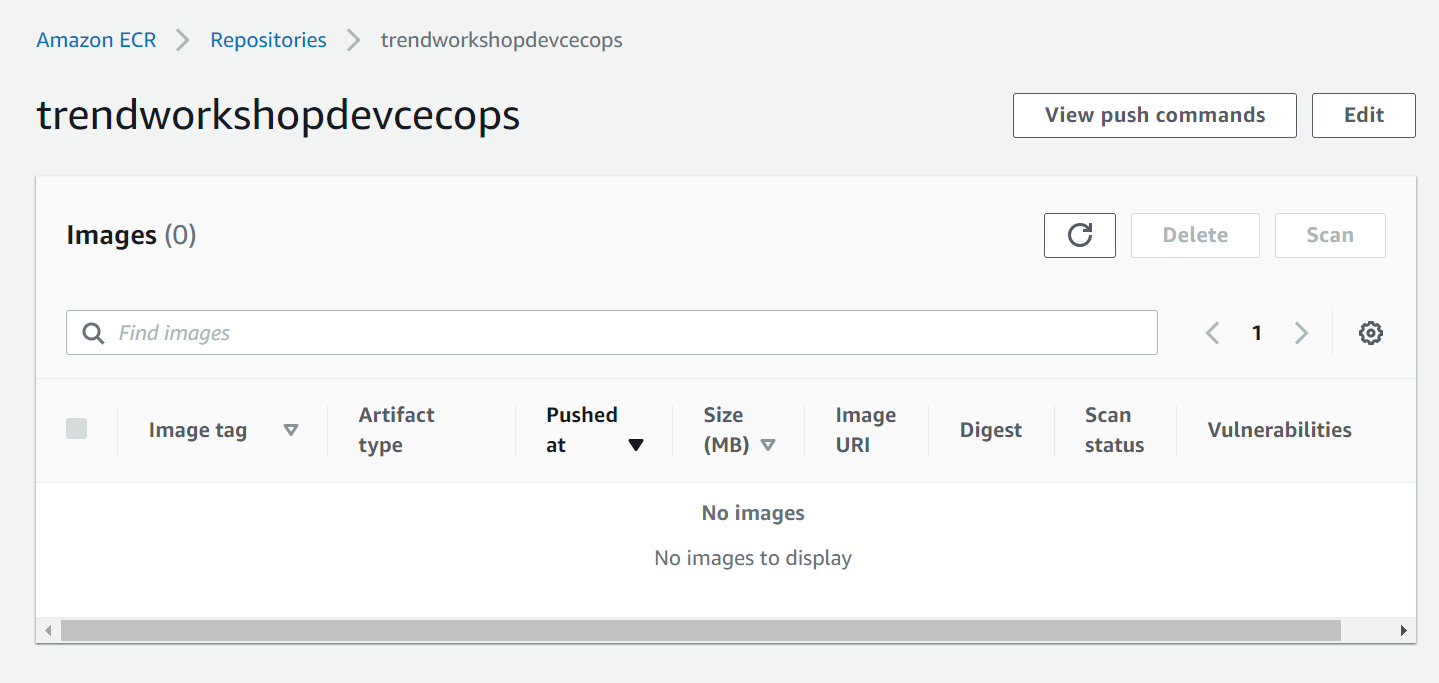The width and height of the screenshot is (1439, 683).
Task: Click the Delete button
Action: pos(1195,235)
